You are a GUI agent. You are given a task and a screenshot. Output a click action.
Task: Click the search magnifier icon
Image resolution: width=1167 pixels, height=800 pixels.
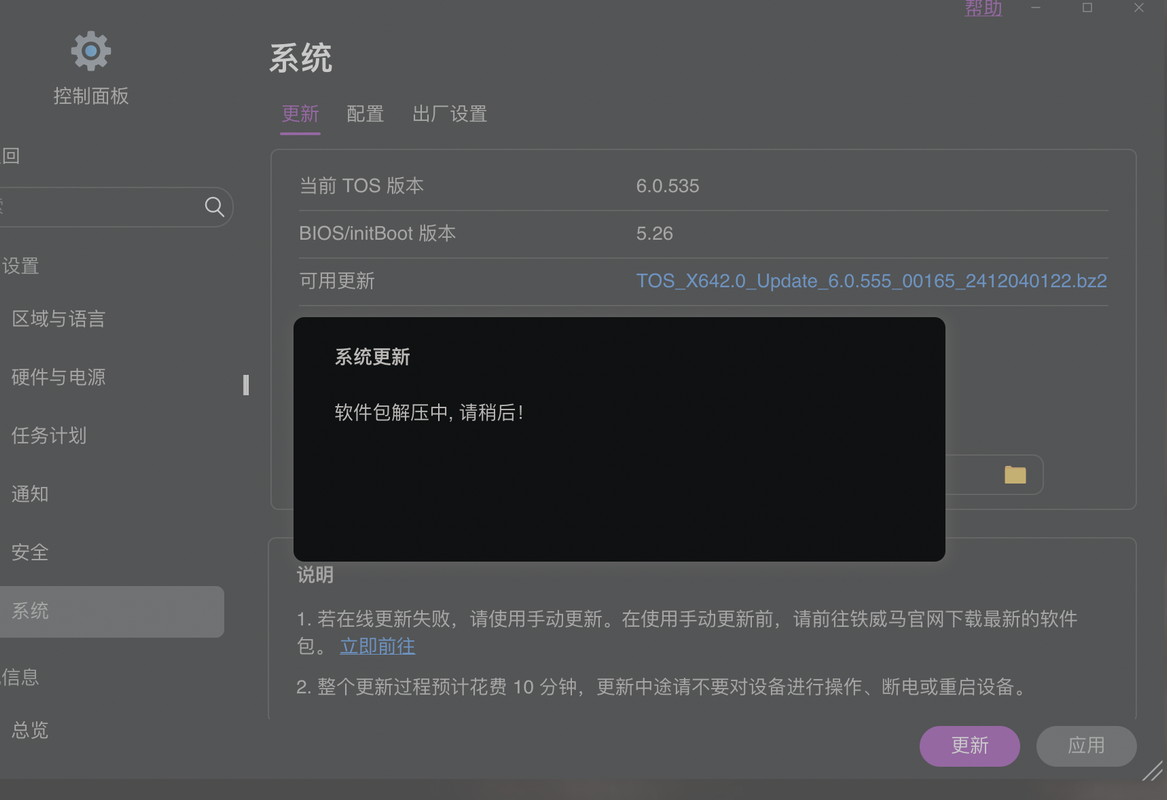(x=214, y=207)
